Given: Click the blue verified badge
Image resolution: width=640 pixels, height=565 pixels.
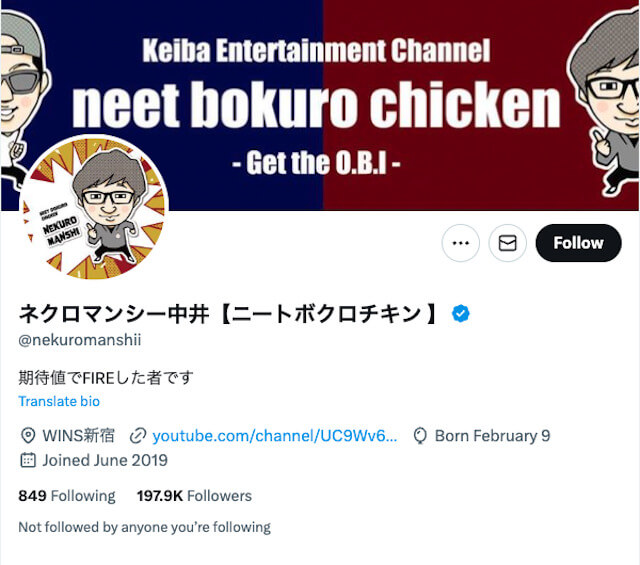Looking at the screenshot, I should click(x=460, y=314).
